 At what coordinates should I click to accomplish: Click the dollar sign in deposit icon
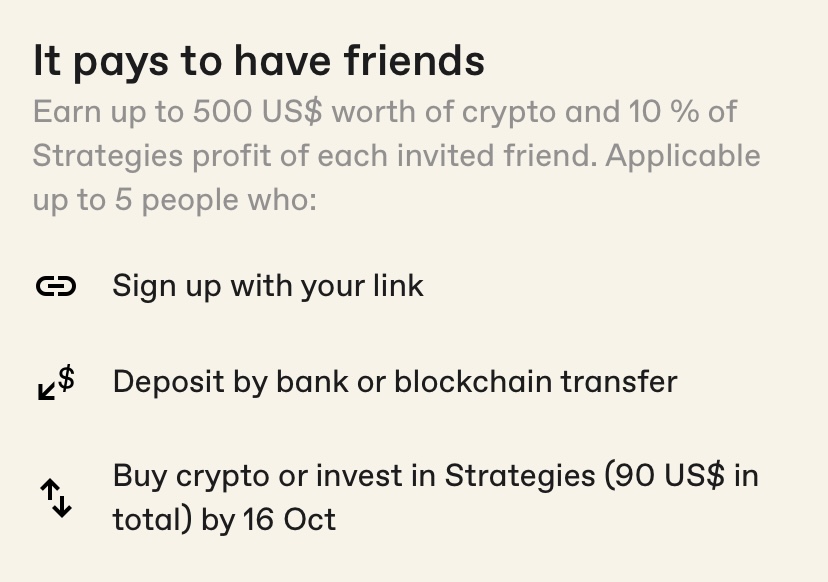point(66,378)
